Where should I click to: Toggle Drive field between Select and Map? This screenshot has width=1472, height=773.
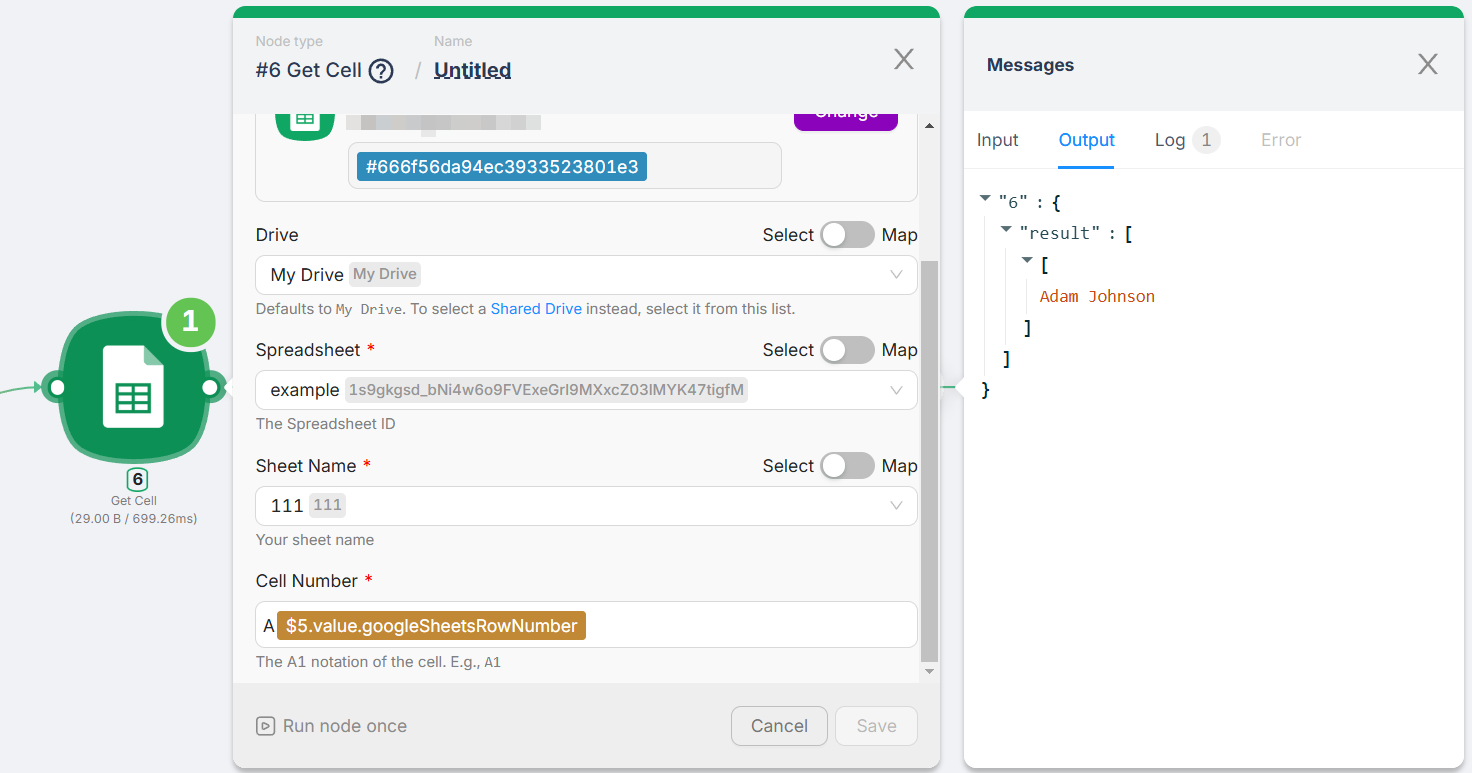pos(847,235)
